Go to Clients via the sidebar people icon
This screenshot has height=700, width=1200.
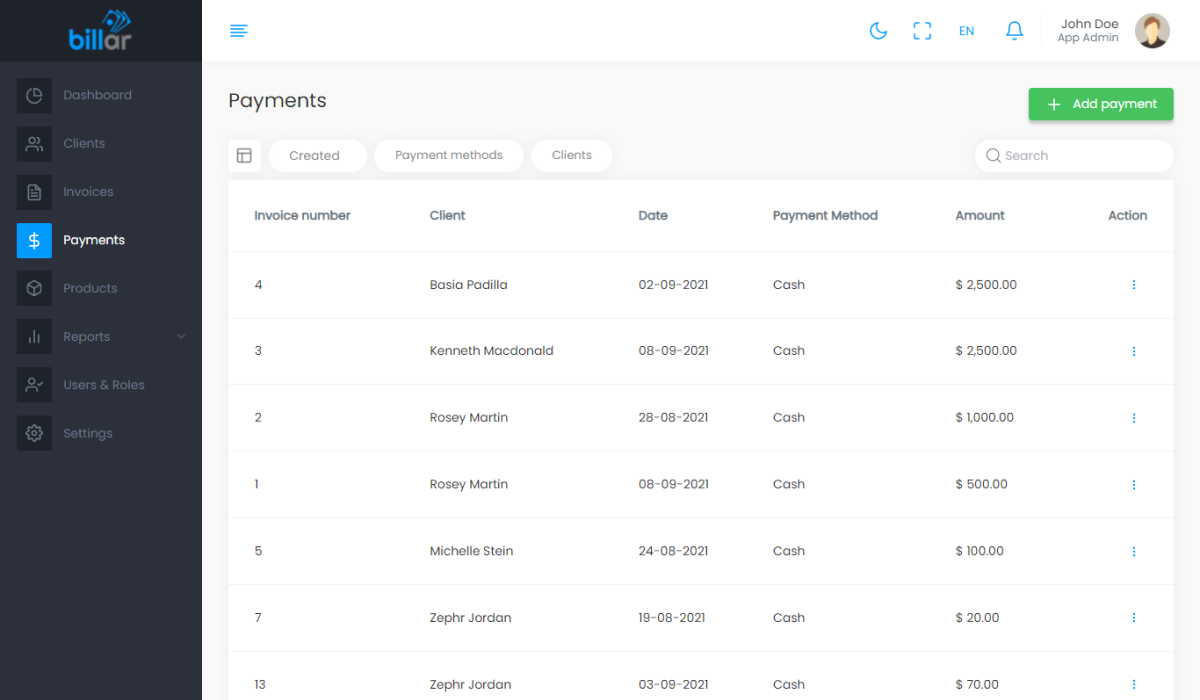tap(34, 144)
